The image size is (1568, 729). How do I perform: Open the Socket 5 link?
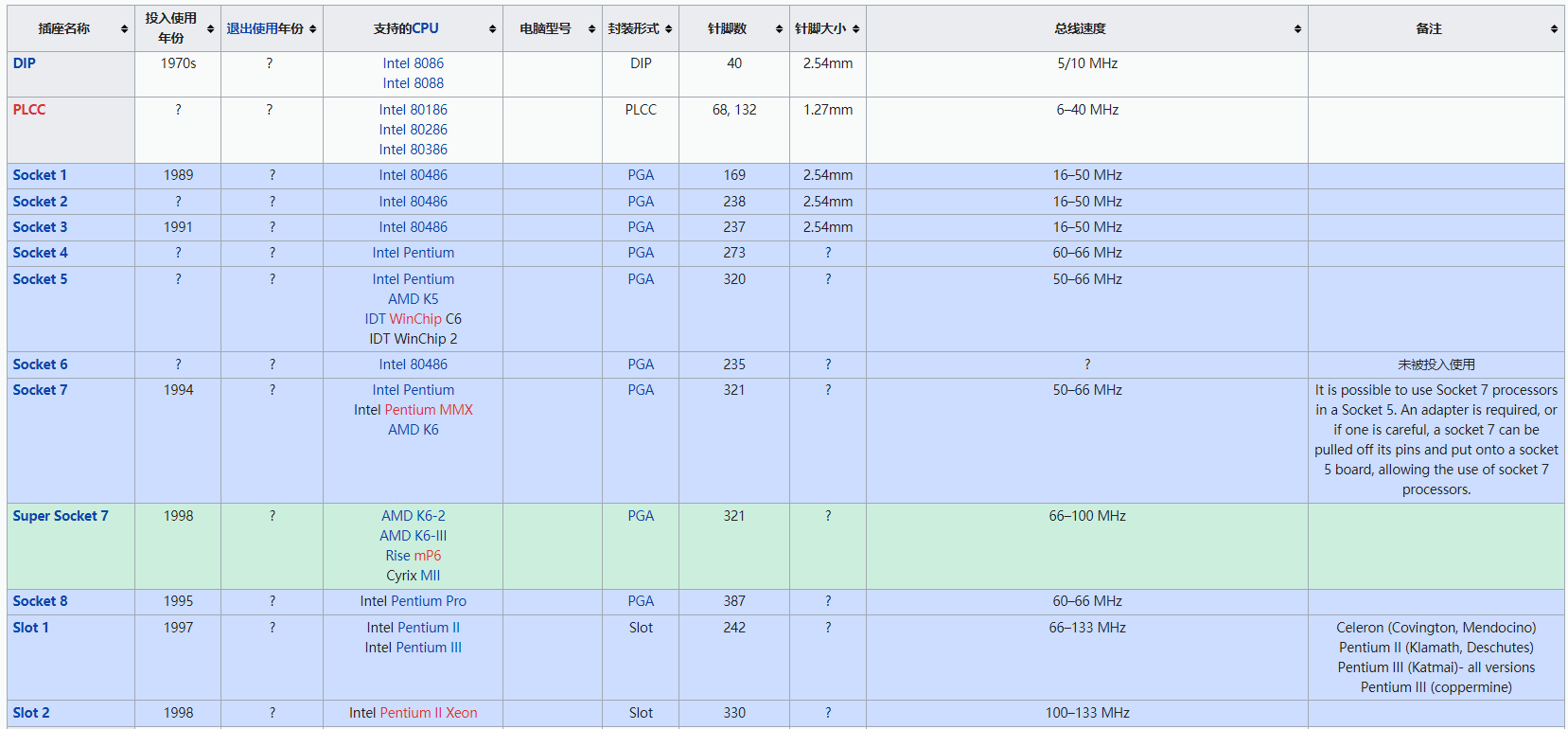[40, 279]
